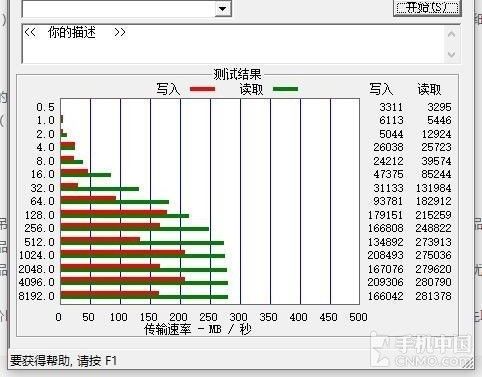Viewport: 482px width, 377px height.
Task: Click write value 3311
Action: pyautogui.click(x=391, y=107)
